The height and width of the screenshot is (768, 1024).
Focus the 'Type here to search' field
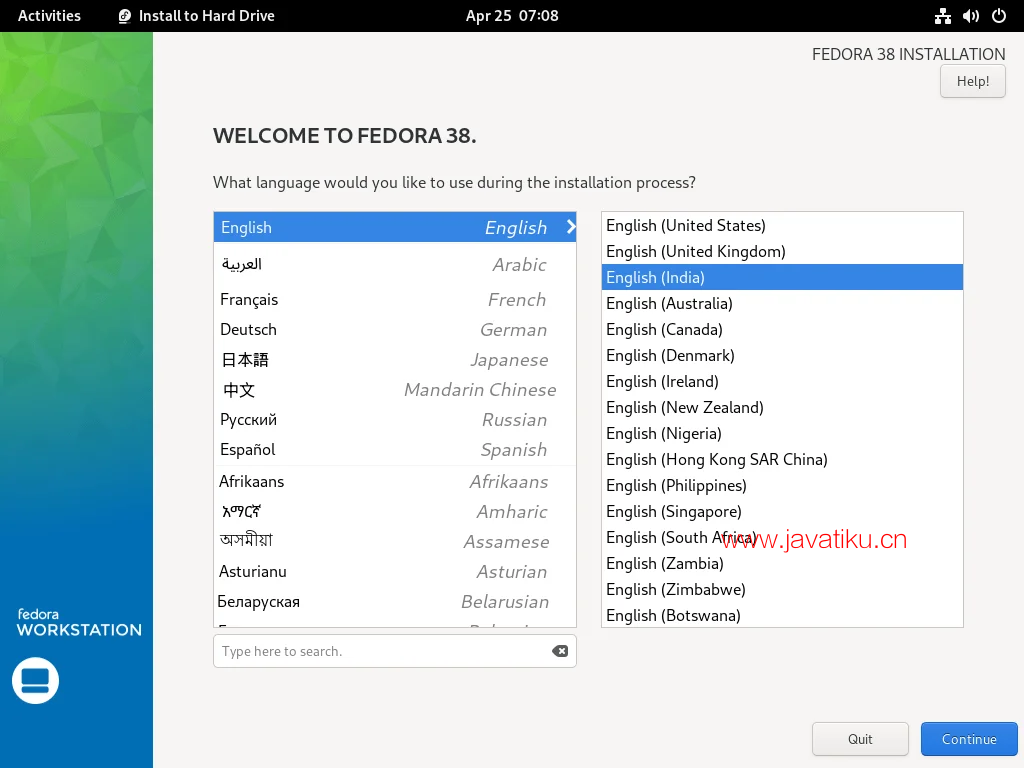coord(394,651)
